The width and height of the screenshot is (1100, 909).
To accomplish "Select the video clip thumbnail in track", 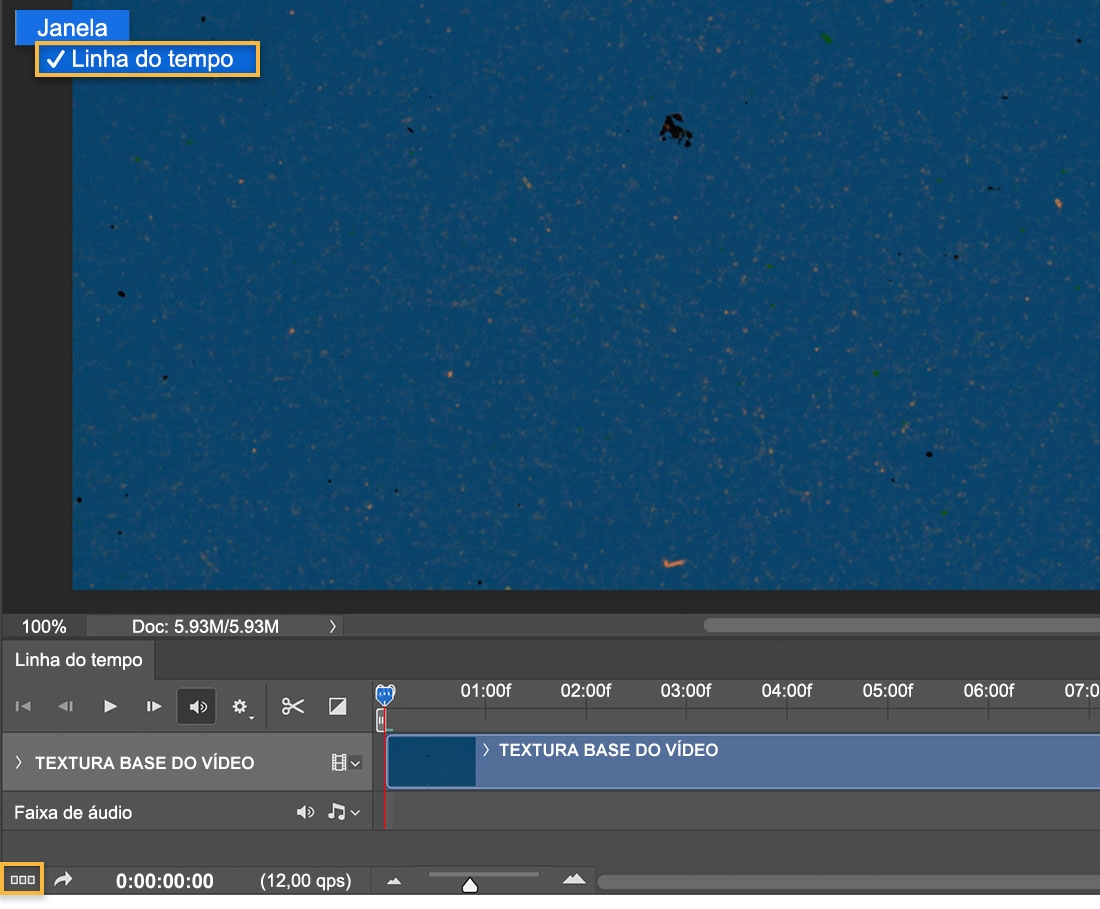I will (x=431, y=762).
